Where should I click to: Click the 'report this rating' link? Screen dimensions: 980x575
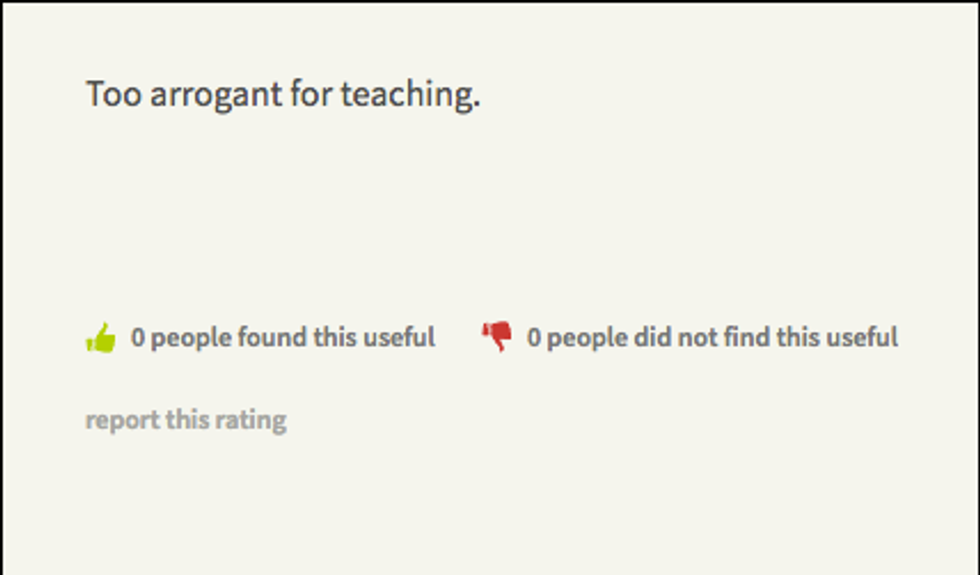tap(186, 419)
